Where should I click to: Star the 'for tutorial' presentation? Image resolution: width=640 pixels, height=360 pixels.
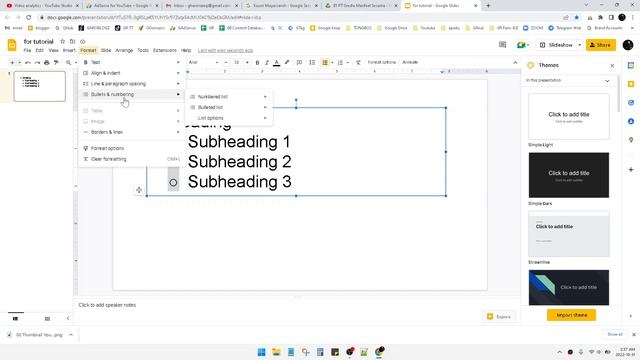tap(62, 42)
